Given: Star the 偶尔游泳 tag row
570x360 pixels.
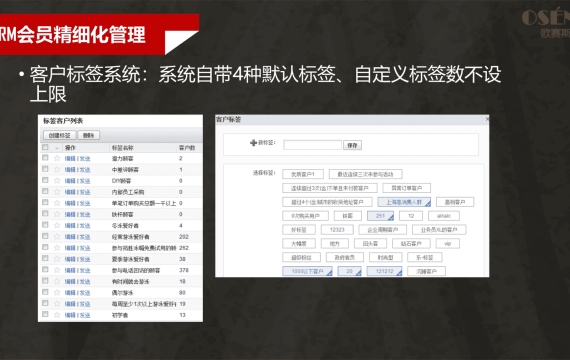Looking at the screenshot, I should point(57,292).
